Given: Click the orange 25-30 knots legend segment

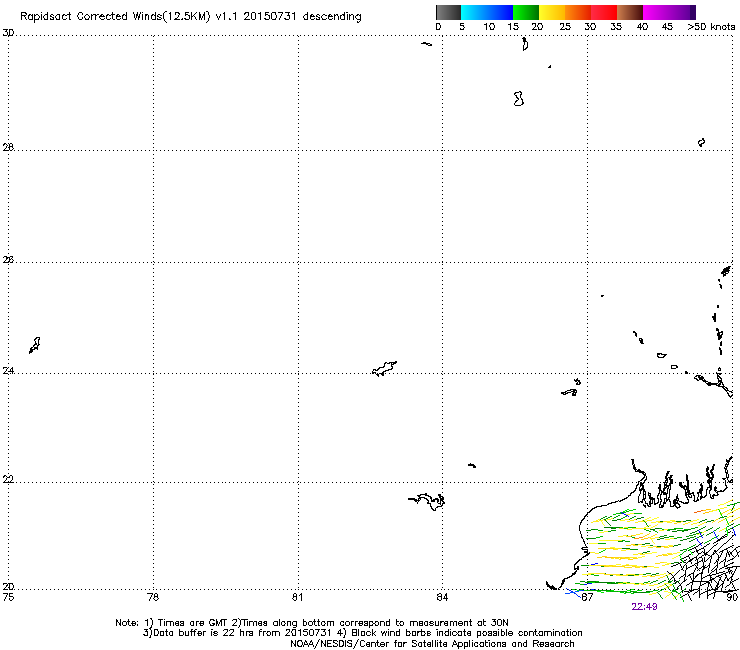Looking at the screenshot, I should (x=578, y=12).
